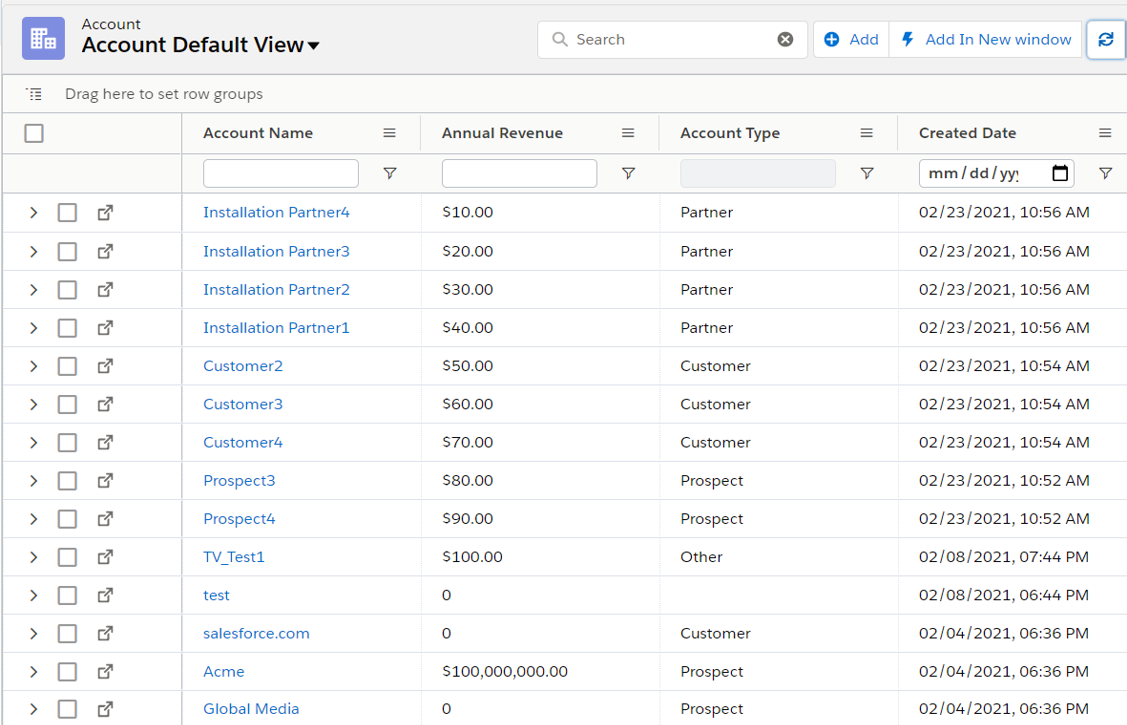Screen dimensions: 1127x725
Task: Open Account Name column menu icon
Action: (389, 133)
